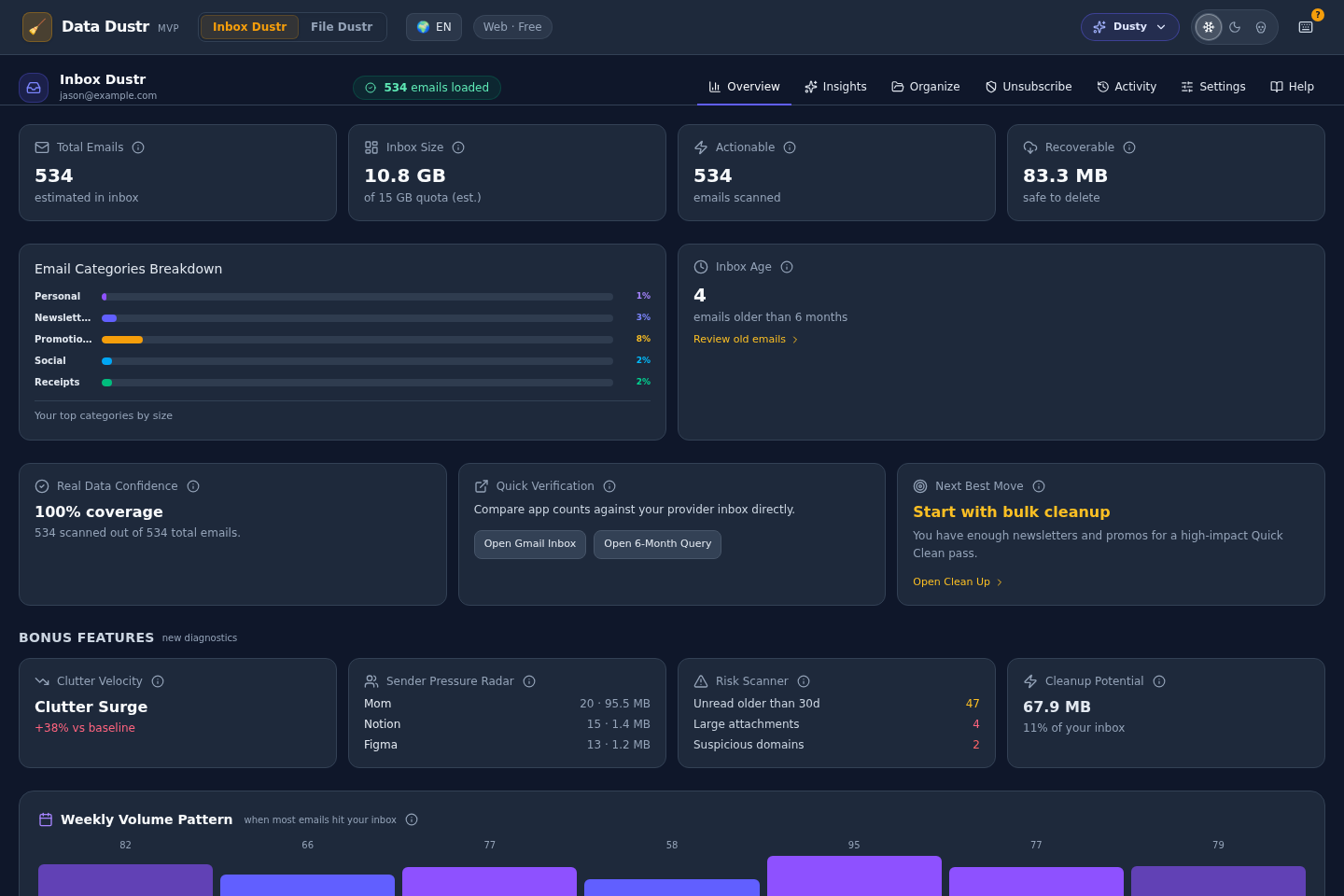Click info icon beside Weekly Volume Pattern subtitle
Screen dimensions: 1344x896
tap(412, 819)
